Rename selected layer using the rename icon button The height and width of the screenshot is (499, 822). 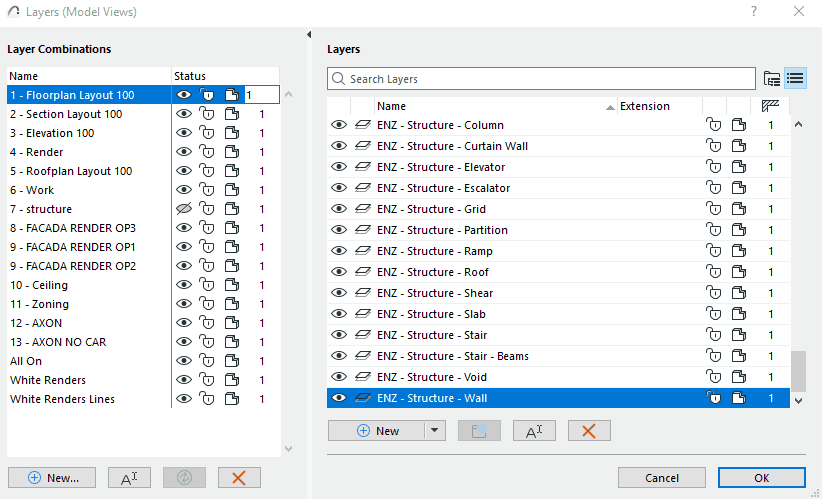tap(534, 431)
